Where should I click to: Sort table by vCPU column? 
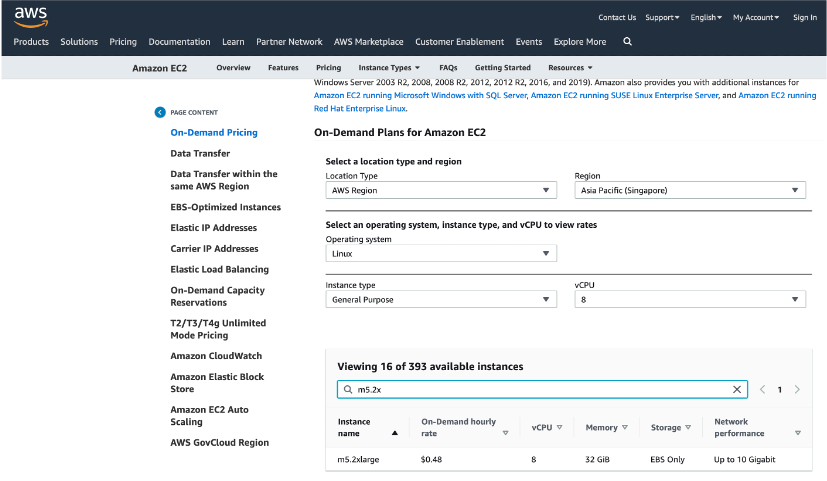[559, 427]
